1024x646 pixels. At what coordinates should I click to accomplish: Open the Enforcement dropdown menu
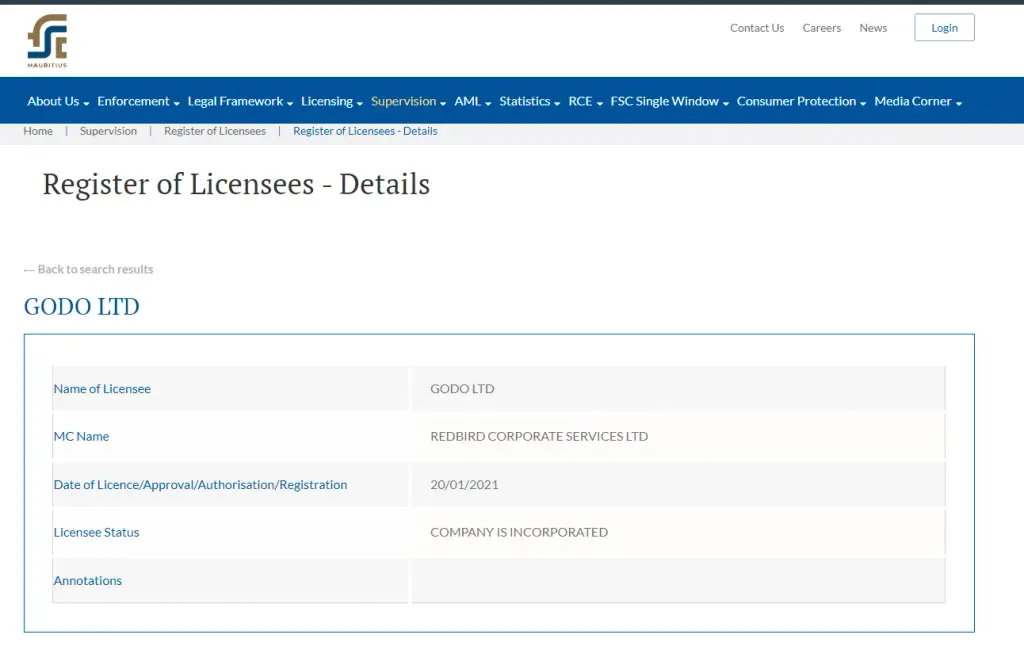(x=138, y=101)
